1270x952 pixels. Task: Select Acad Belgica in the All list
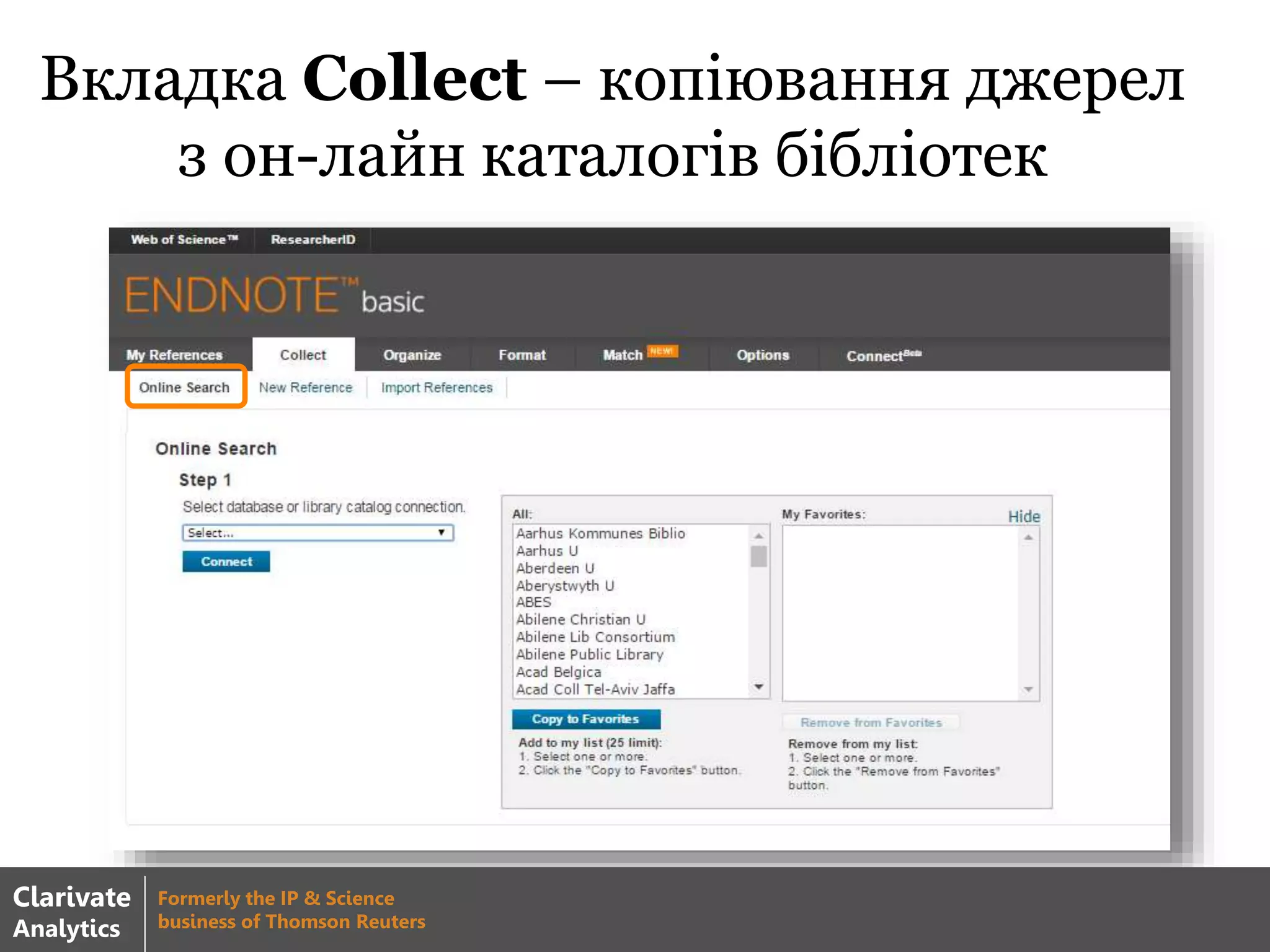pos(559,672)
